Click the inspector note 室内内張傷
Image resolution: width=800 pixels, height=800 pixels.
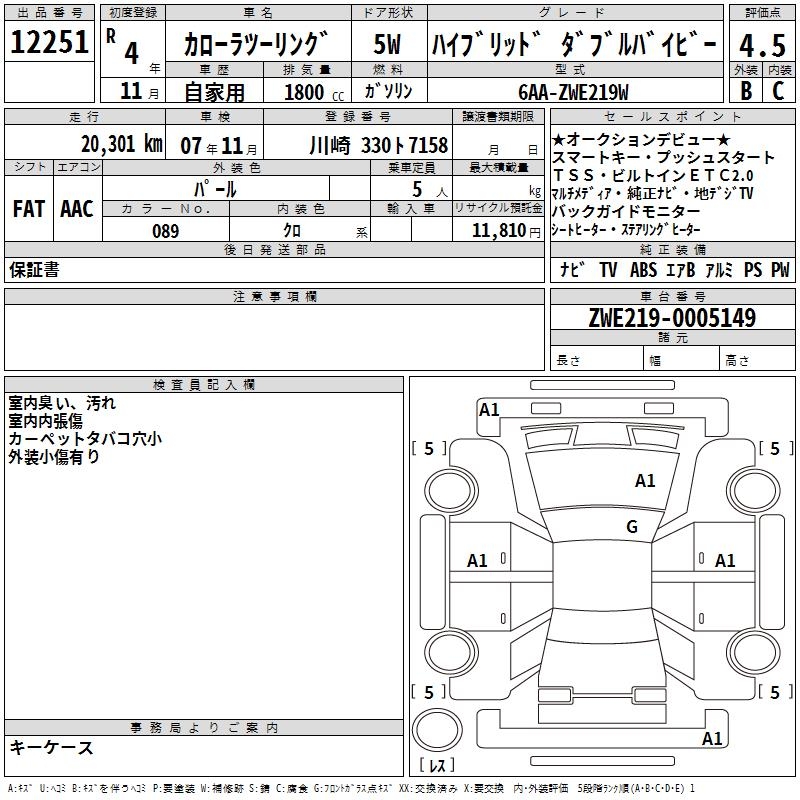point(45,421)
